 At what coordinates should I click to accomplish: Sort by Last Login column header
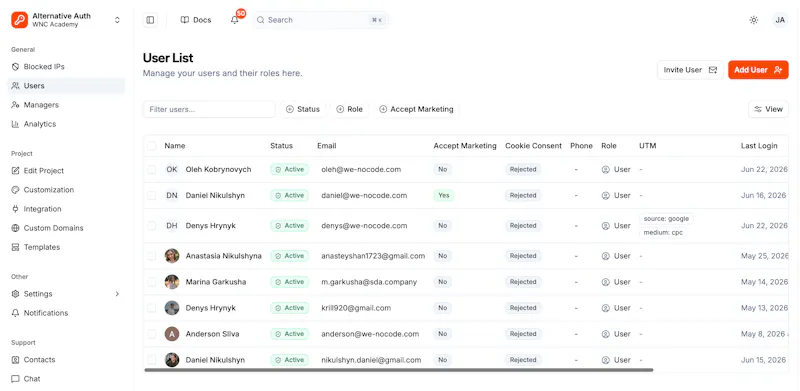(759, 146)
